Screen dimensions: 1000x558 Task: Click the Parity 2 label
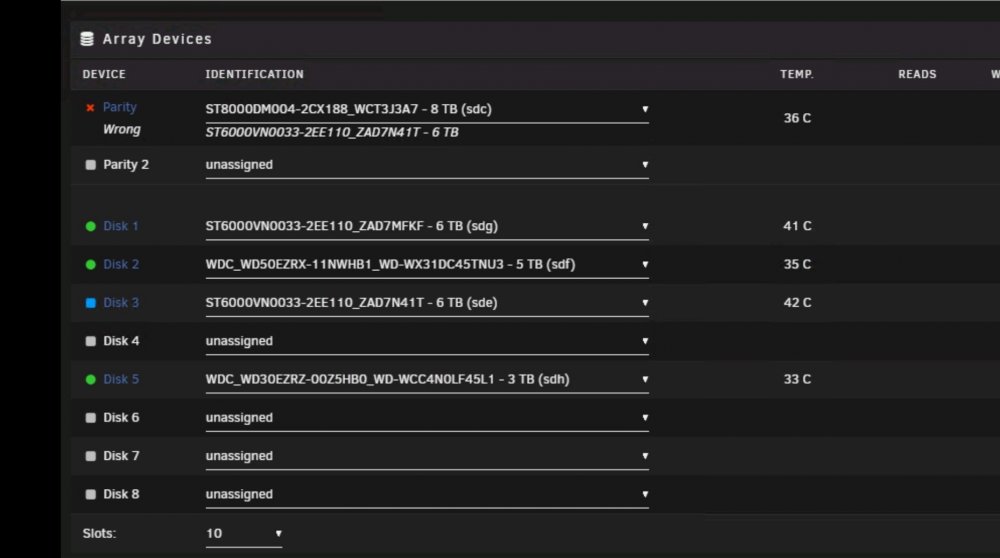coord(126,165)
